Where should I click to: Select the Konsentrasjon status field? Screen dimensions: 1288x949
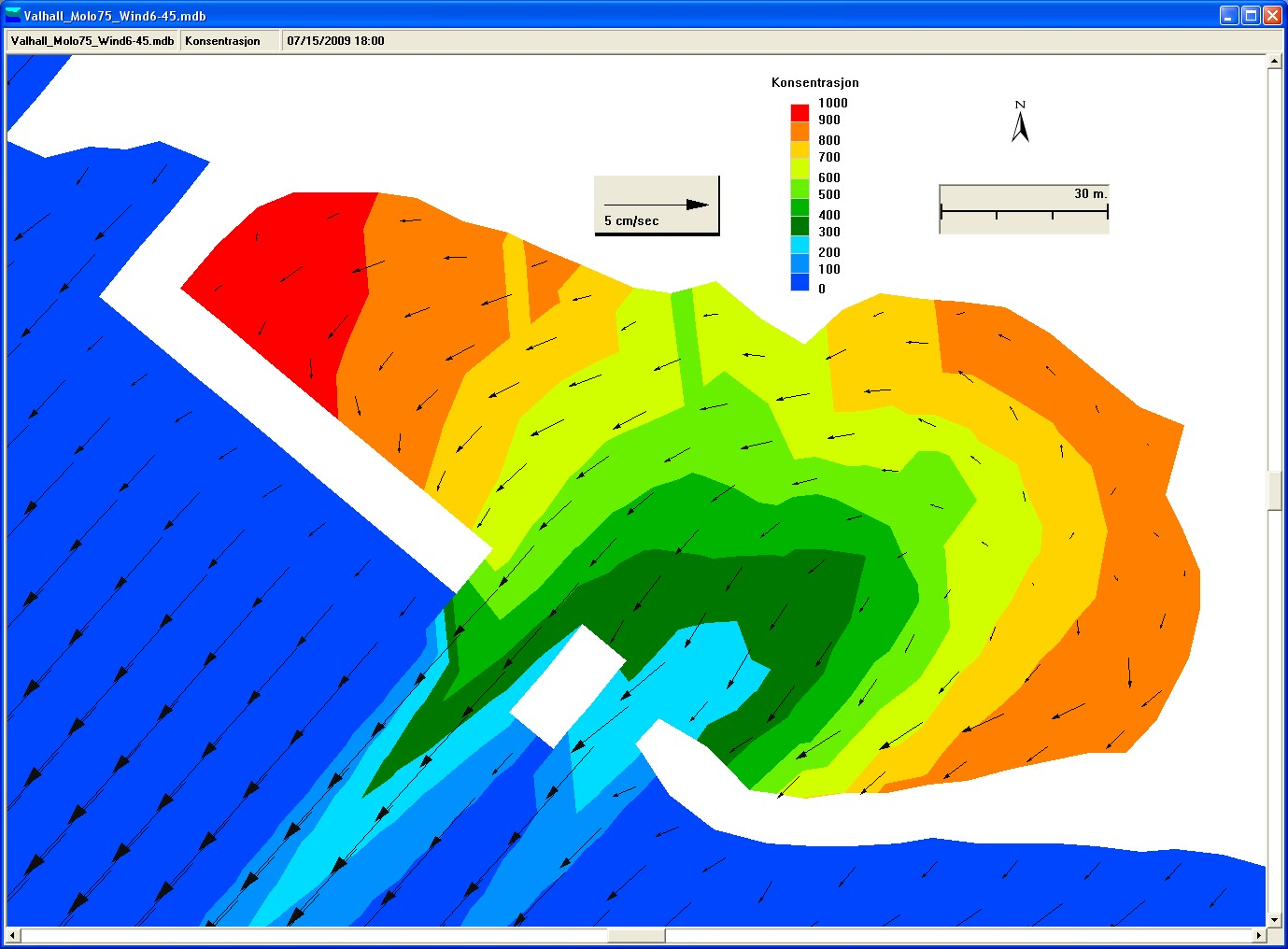tap(231, 40)
